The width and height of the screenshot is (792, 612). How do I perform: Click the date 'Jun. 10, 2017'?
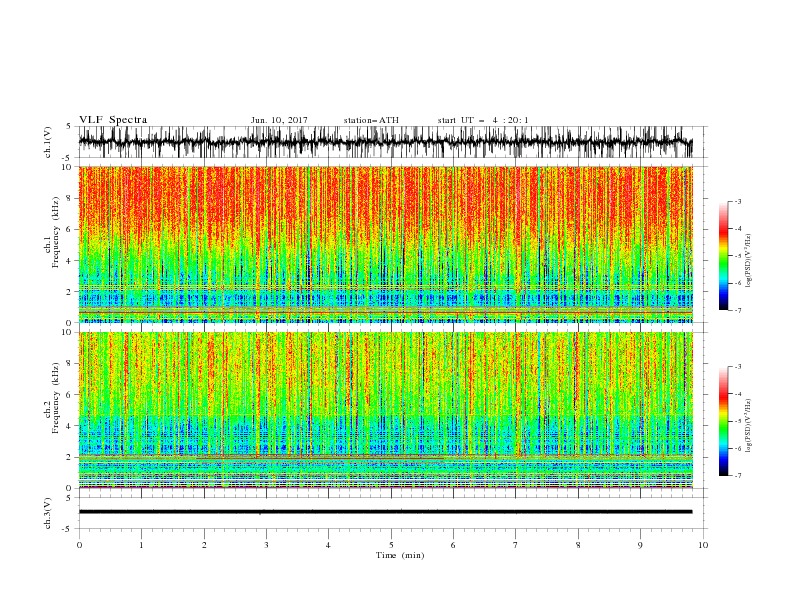[279, 120]
